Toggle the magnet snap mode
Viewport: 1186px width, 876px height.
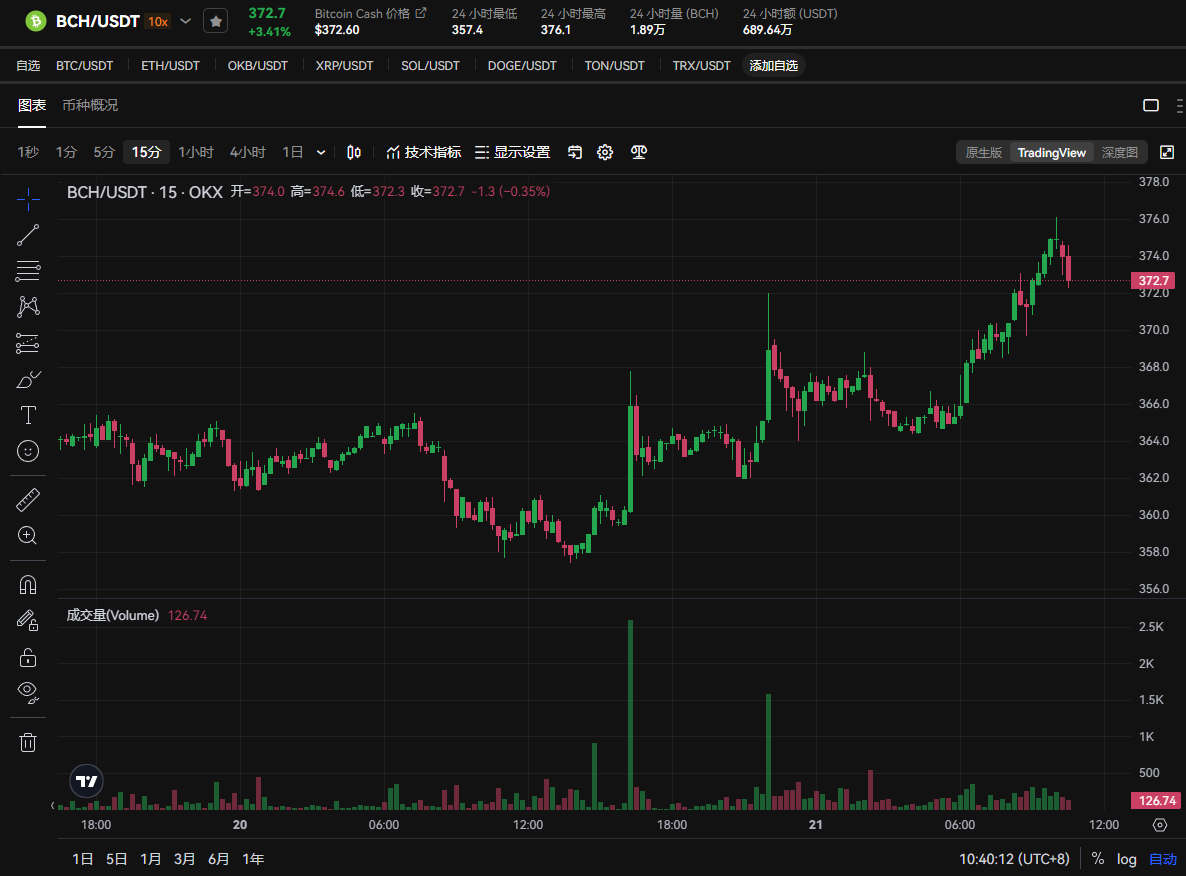[x=28, y=585]
